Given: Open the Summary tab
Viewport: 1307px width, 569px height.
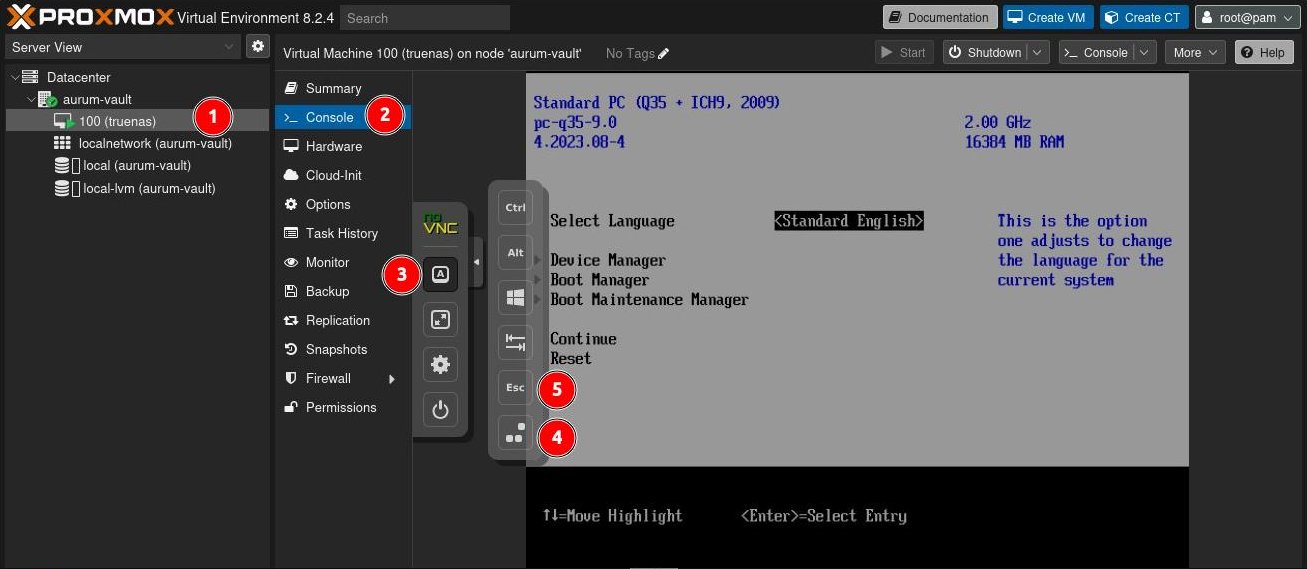Looking at the screenshot, I should 343,88.
